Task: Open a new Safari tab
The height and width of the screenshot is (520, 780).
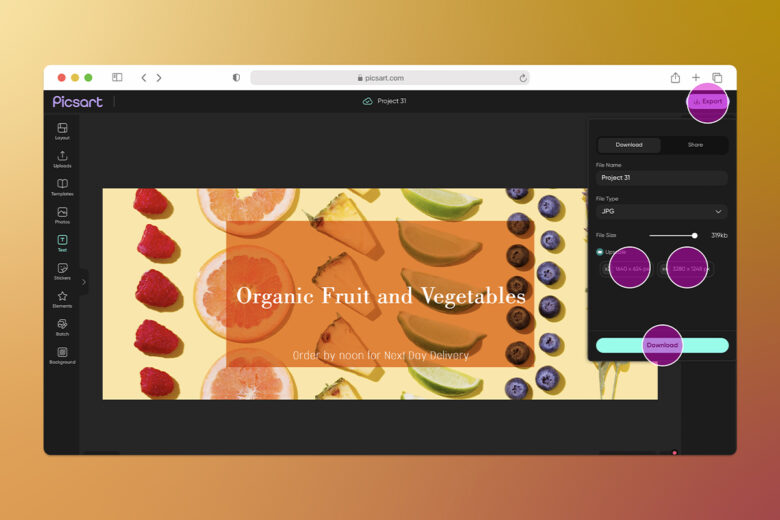Action: [x=696, y=77]
